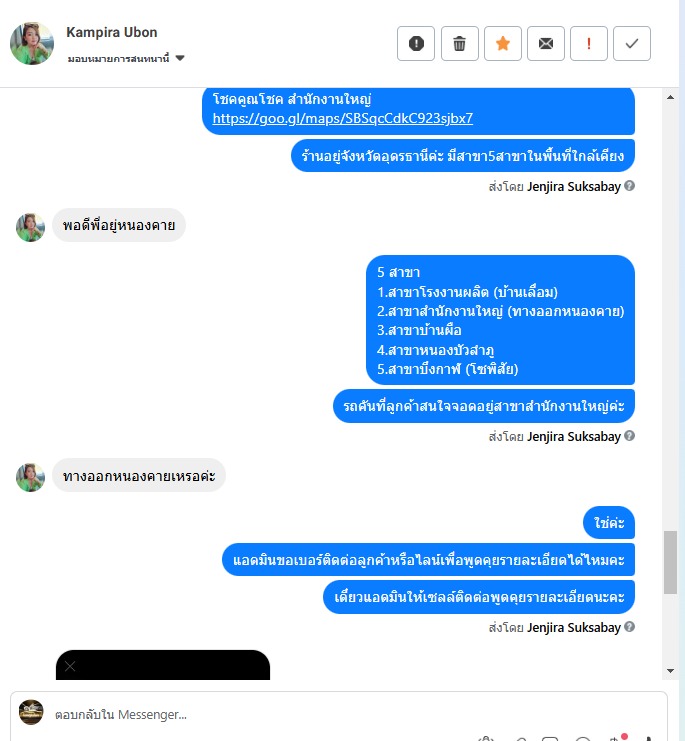Click the scroll up arrow of the chat
685x741 pixels.
(670, 97)
